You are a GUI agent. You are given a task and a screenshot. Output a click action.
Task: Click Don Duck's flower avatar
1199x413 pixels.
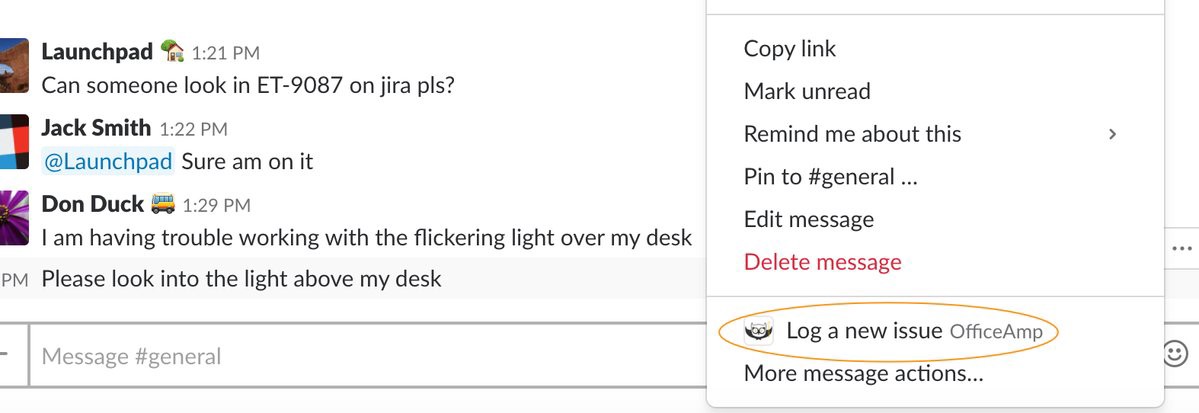[14, 218]
